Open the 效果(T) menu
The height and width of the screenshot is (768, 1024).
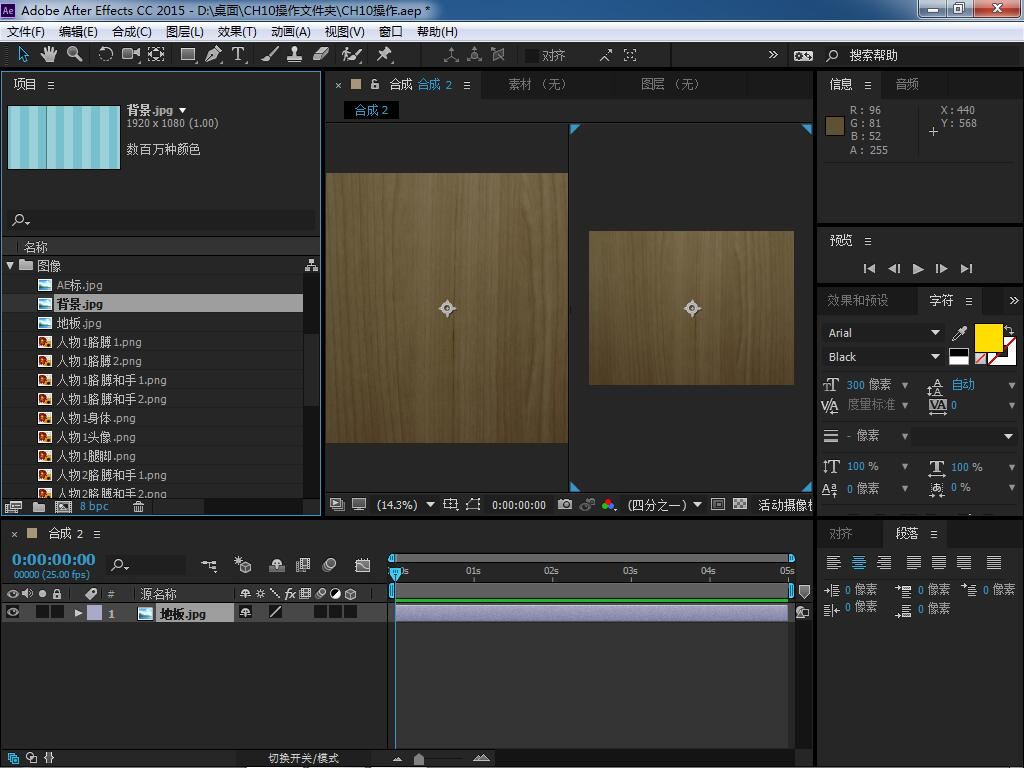(x=237, y=31)
